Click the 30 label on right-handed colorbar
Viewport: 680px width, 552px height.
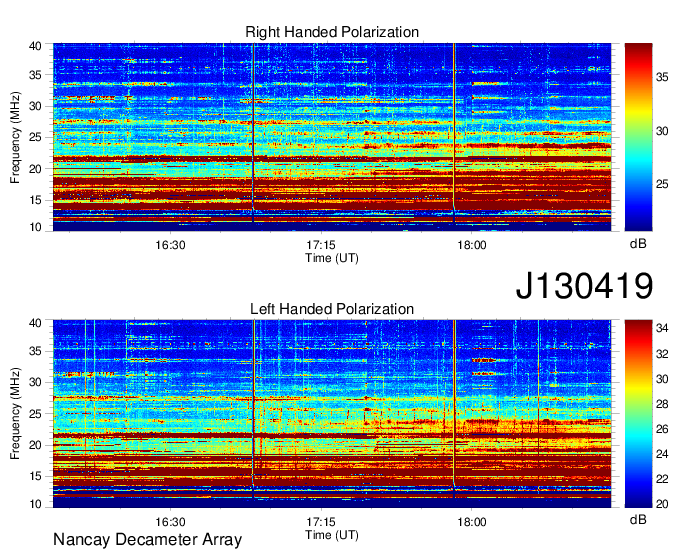pyautogui.click(x=662, y=131)
